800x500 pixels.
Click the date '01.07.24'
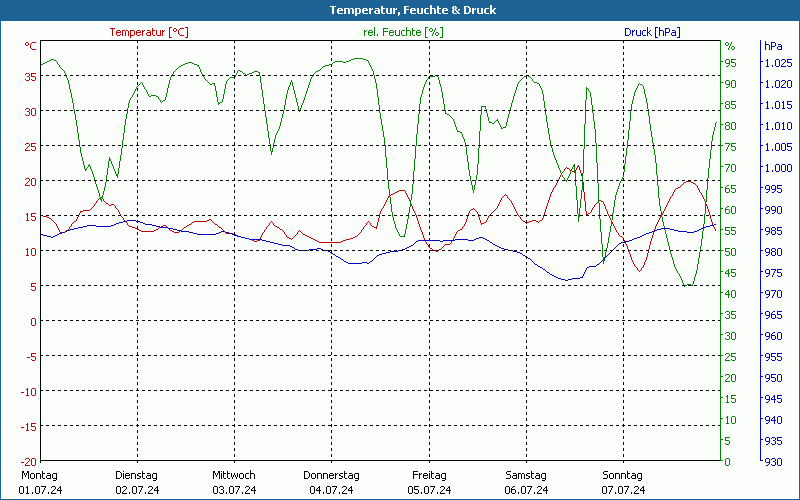[40, 490]
